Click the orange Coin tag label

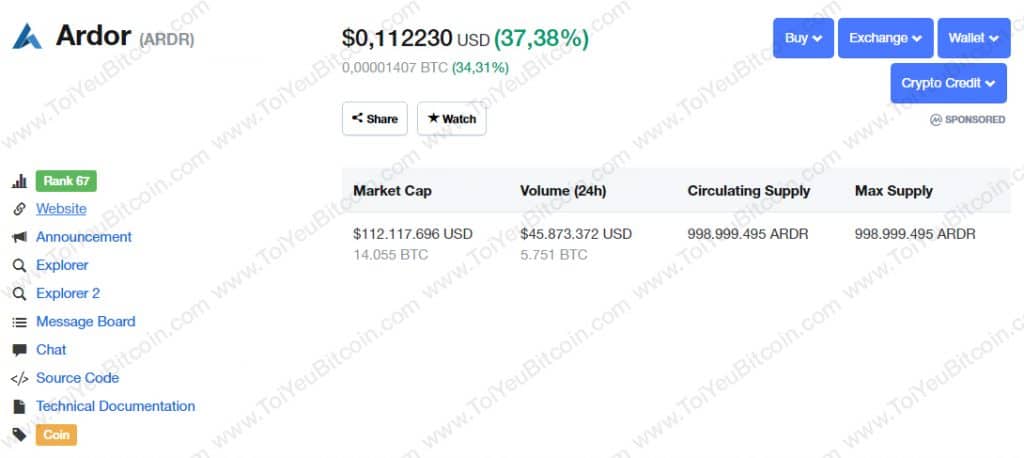tap(56, 434)
